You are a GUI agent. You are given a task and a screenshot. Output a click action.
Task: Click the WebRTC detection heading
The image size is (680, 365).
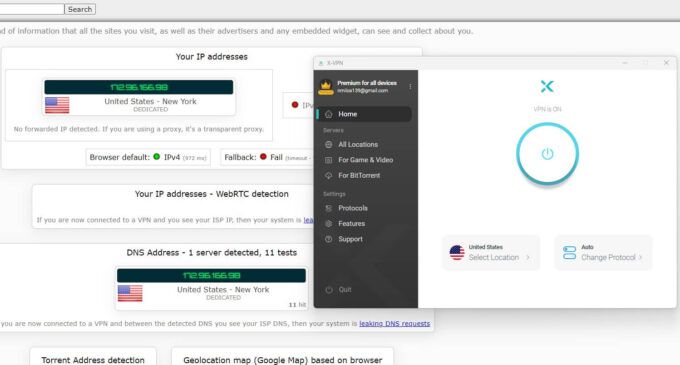[211, 194]
